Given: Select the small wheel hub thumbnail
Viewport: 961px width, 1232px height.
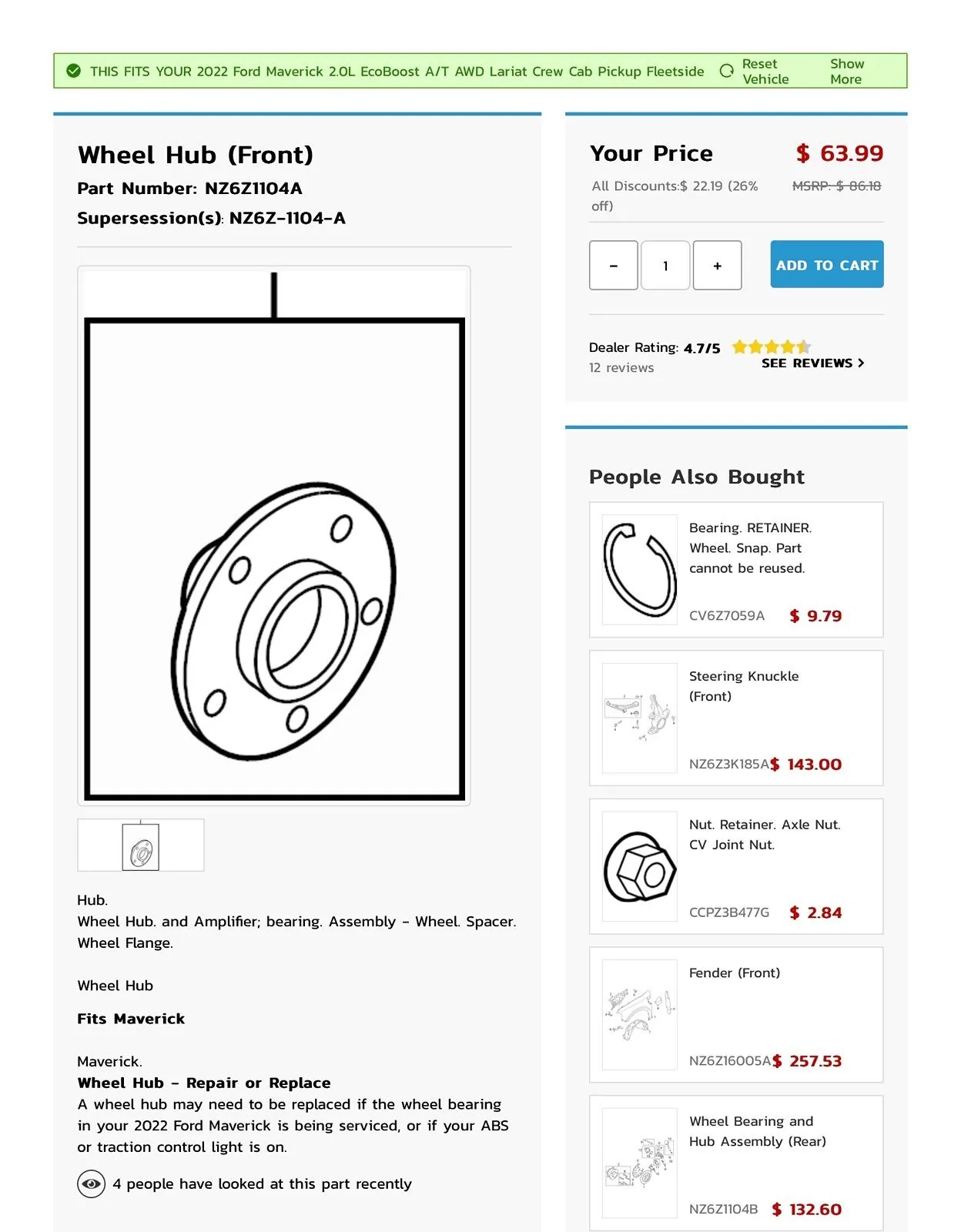Looking at the screenshot, I should [140, 845].
